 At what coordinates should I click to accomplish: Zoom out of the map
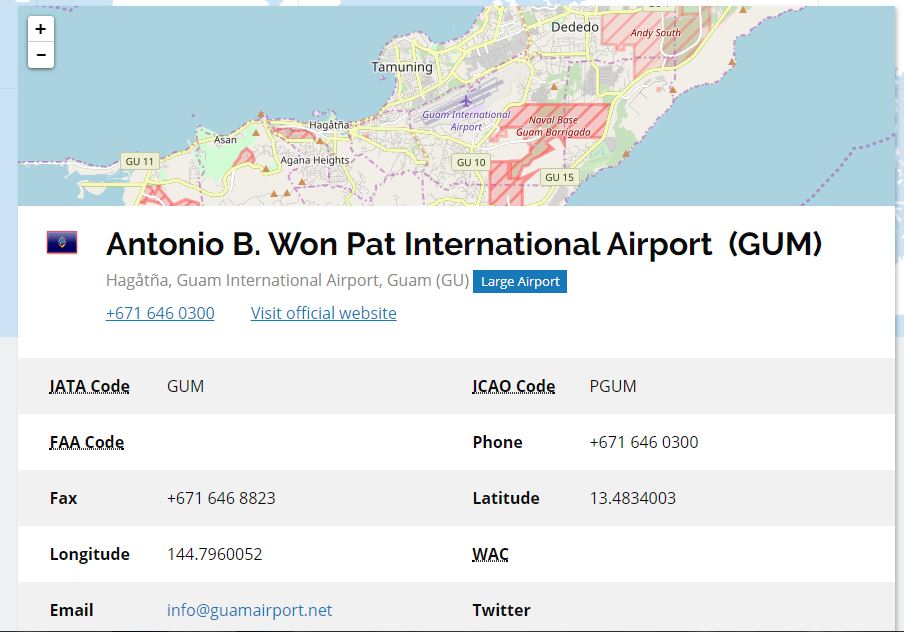[40, 55]
